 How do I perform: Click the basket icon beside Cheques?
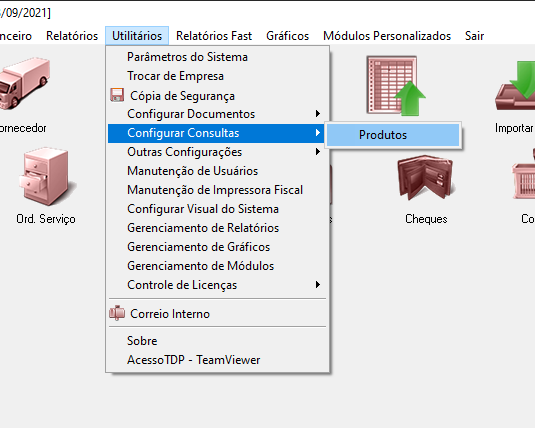(x=524, y=176)
